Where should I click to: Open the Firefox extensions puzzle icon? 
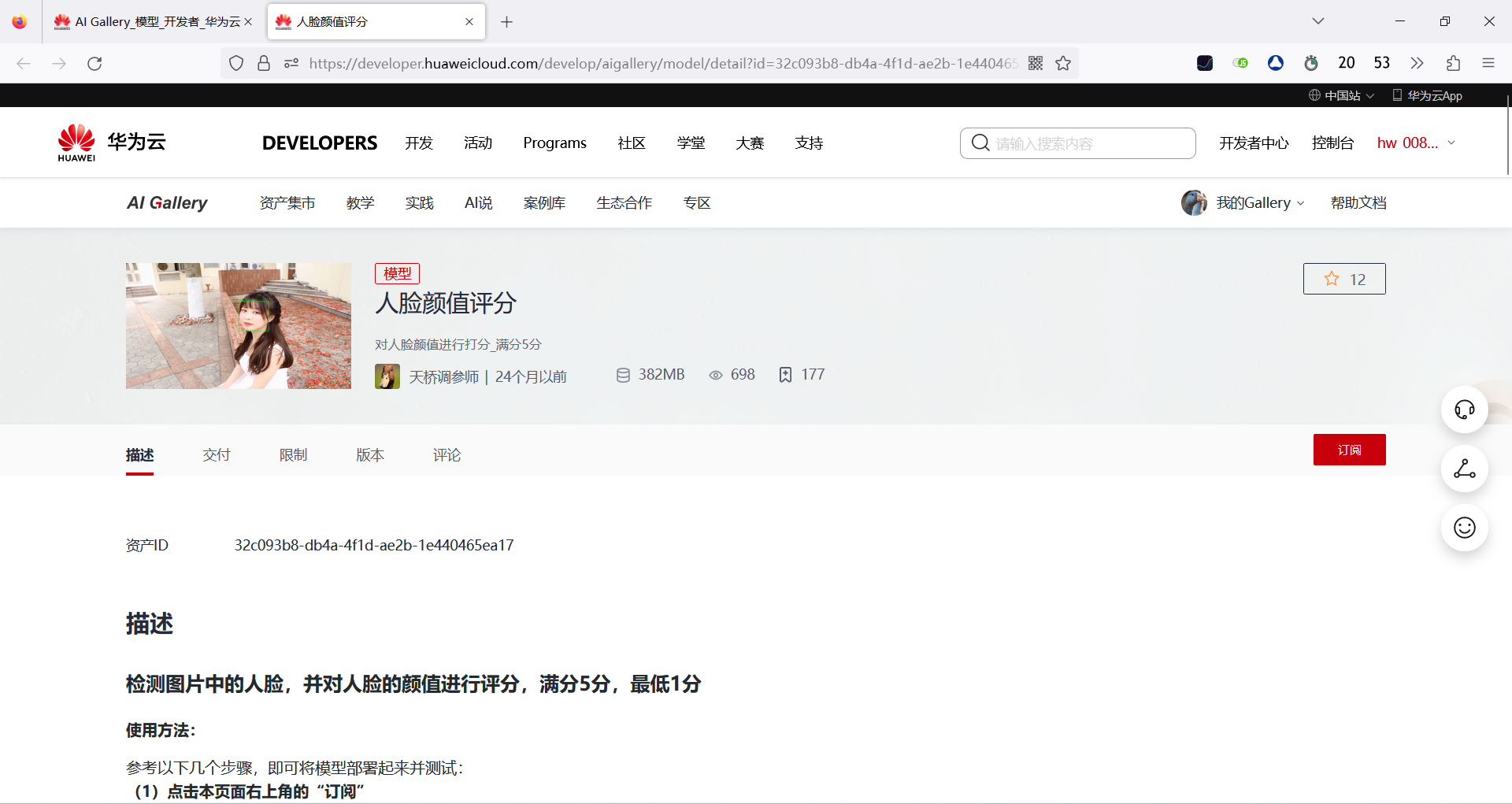(1453, 63)
